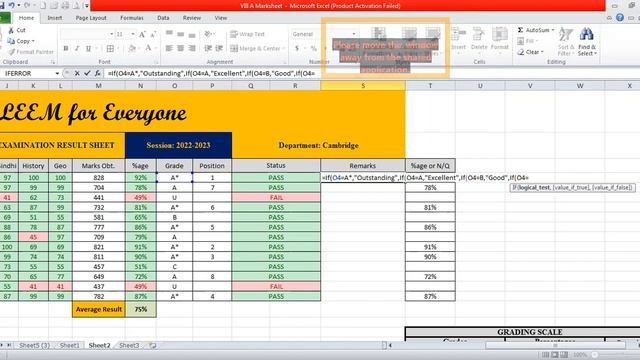The width and height of the screenshot is (640, 360).
Task: Toggle Bold formatting
Action: click(66, 49)
